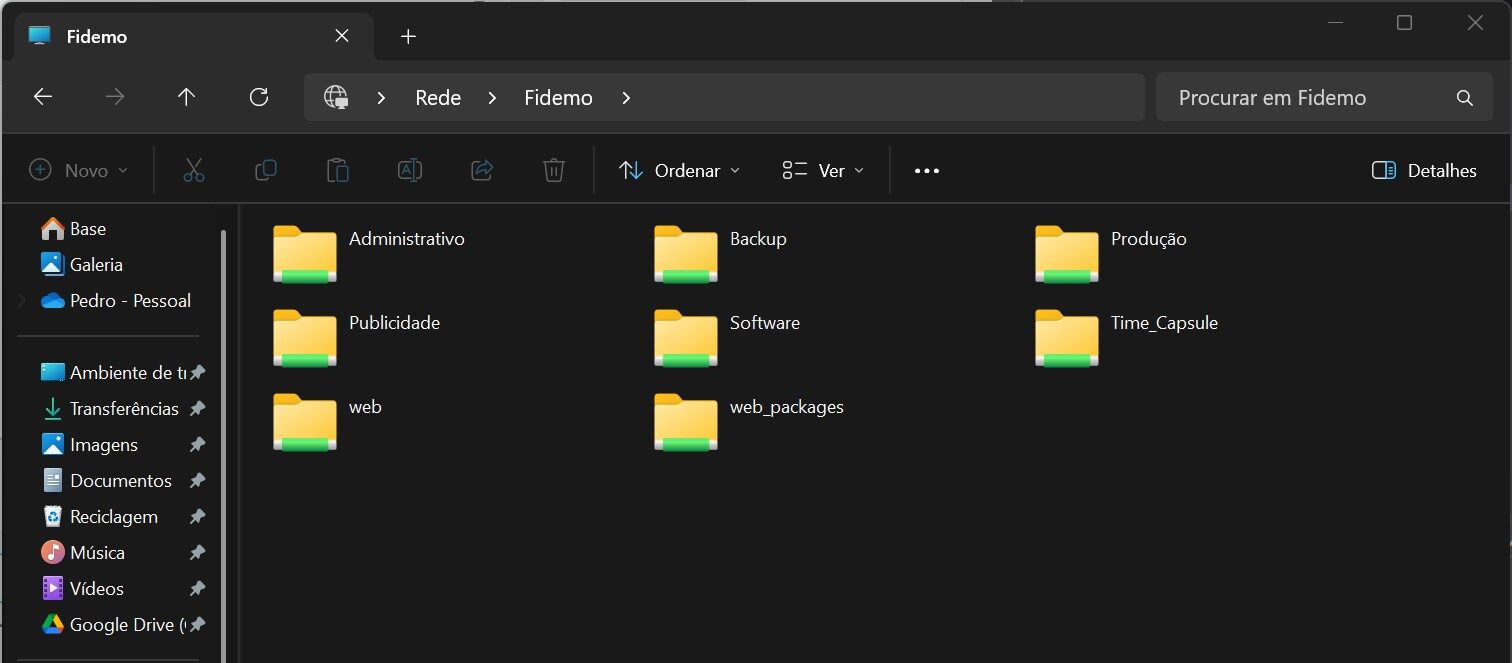This screenshot has width=1512, height=663.
Task: Select Transferências in the sidebar
Action: pyautogui.click(x=124, y=409)
